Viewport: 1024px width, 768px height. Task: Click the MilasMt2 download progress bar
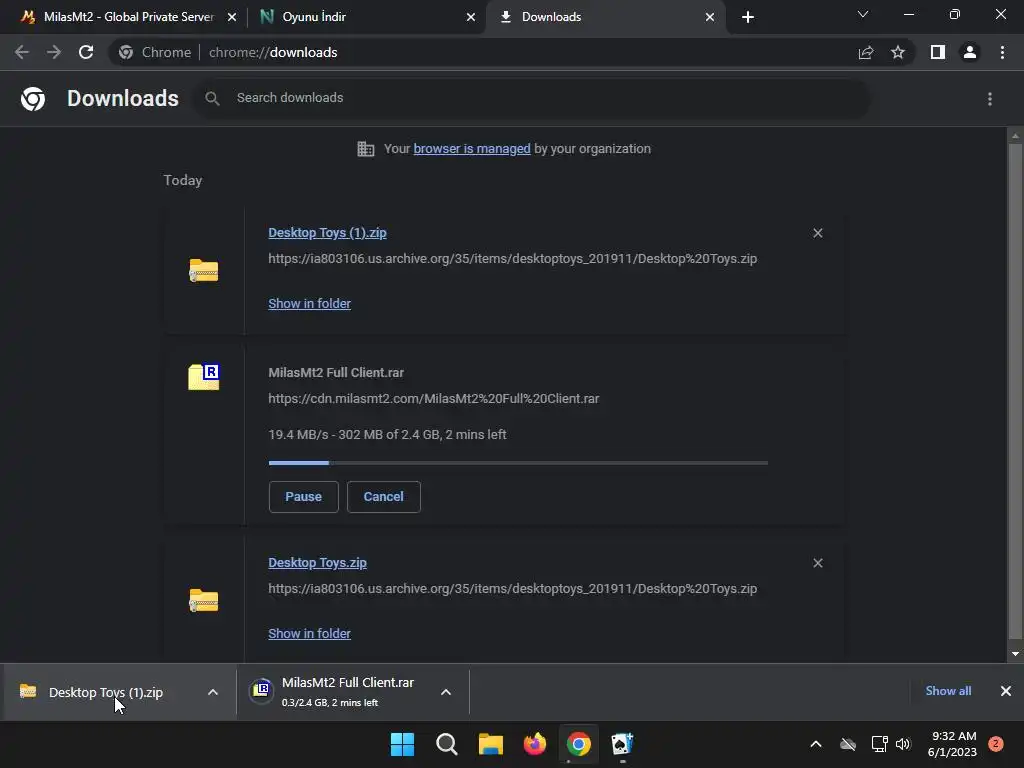pos(518,463)
